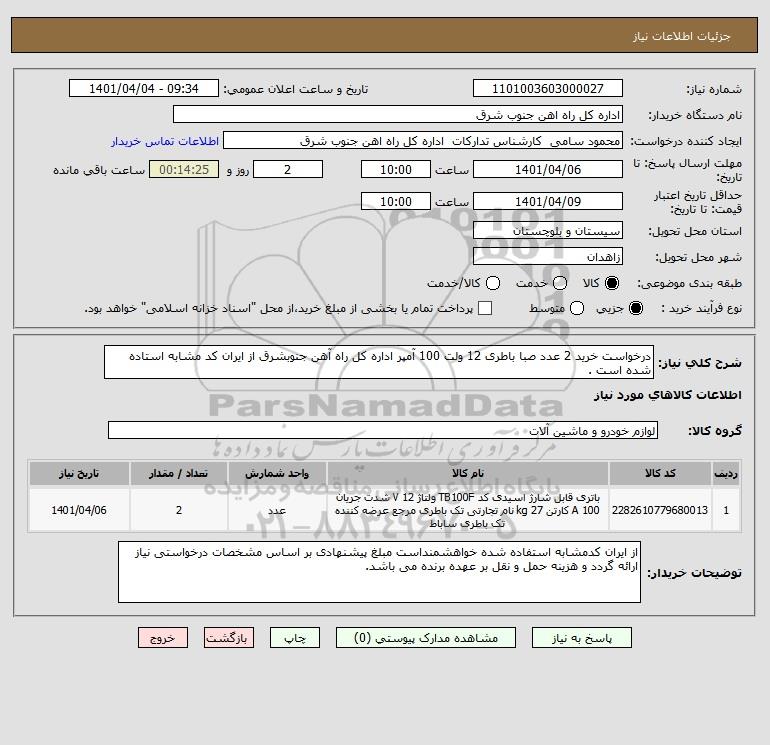Click the need date cell 1401/04/06
The height and width of the screenshot is (745, 770).
(79, 510)
